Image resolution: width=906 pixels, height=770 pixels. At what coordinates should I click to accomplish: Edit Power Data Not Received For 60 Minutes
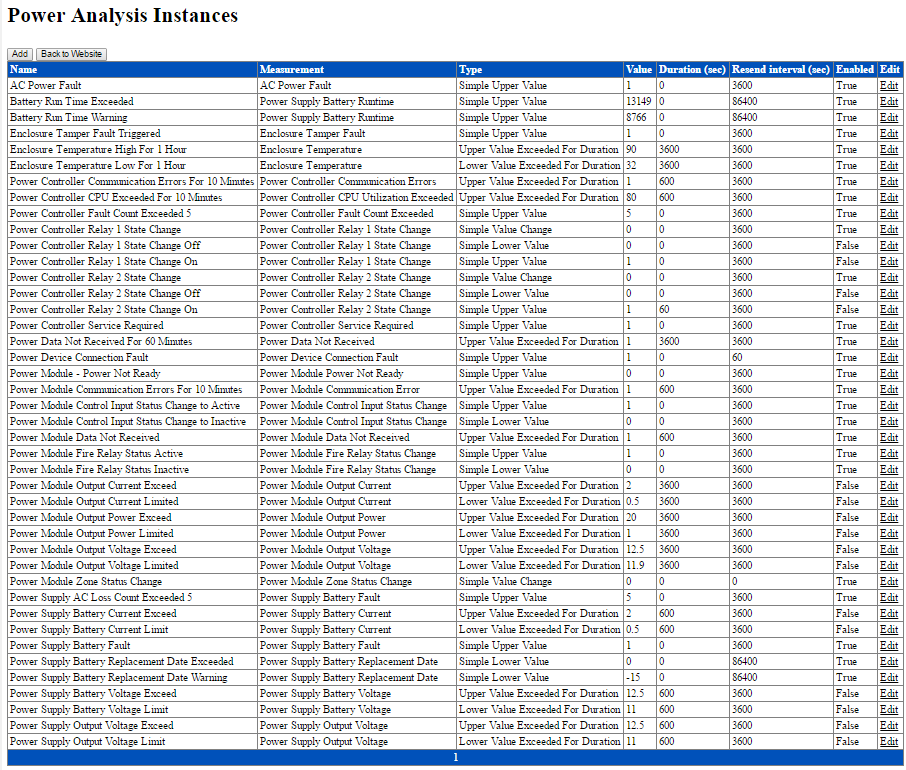[x=889, y=341]
